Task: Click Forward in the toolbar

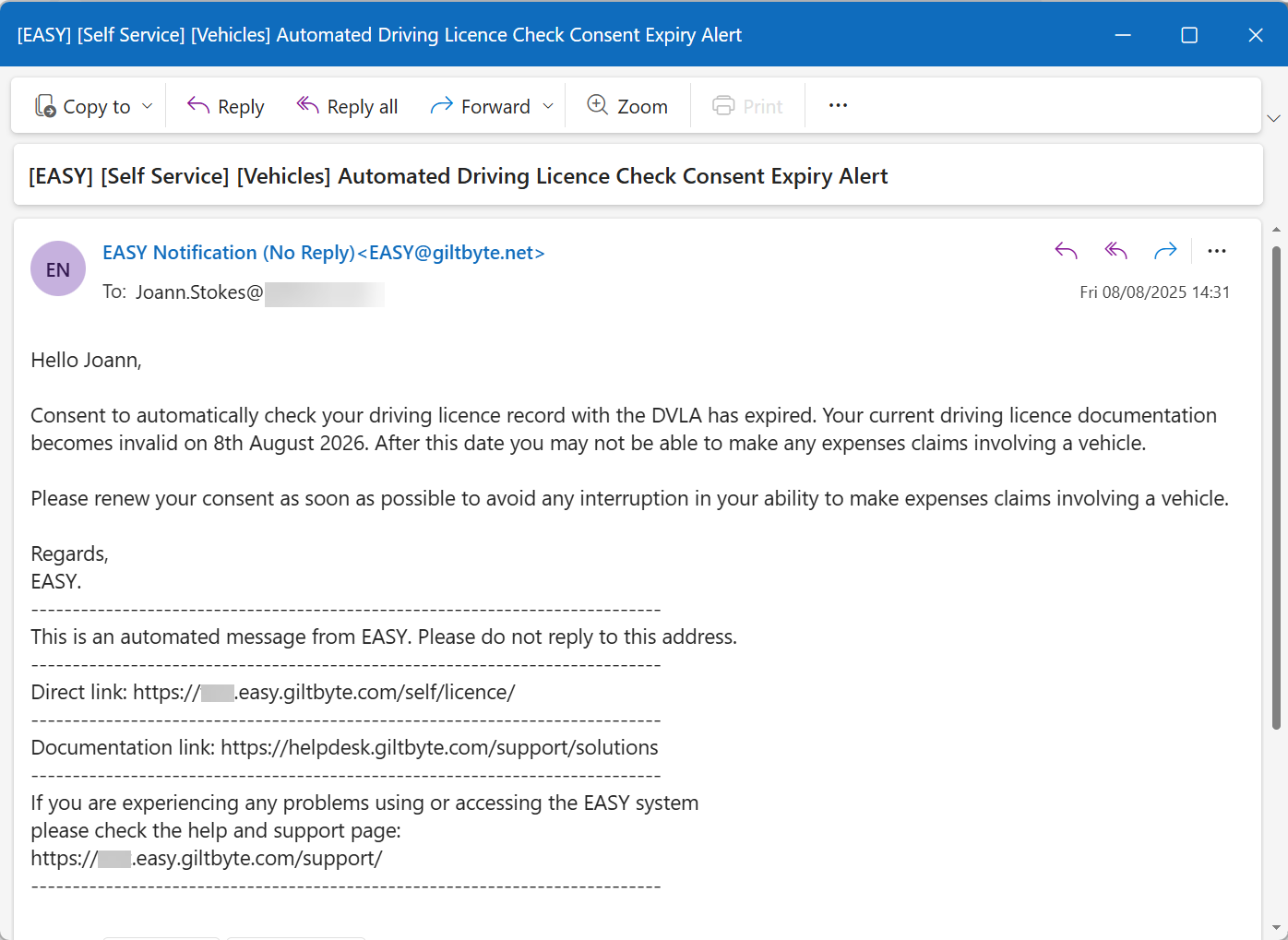Action: coord(481,106)
